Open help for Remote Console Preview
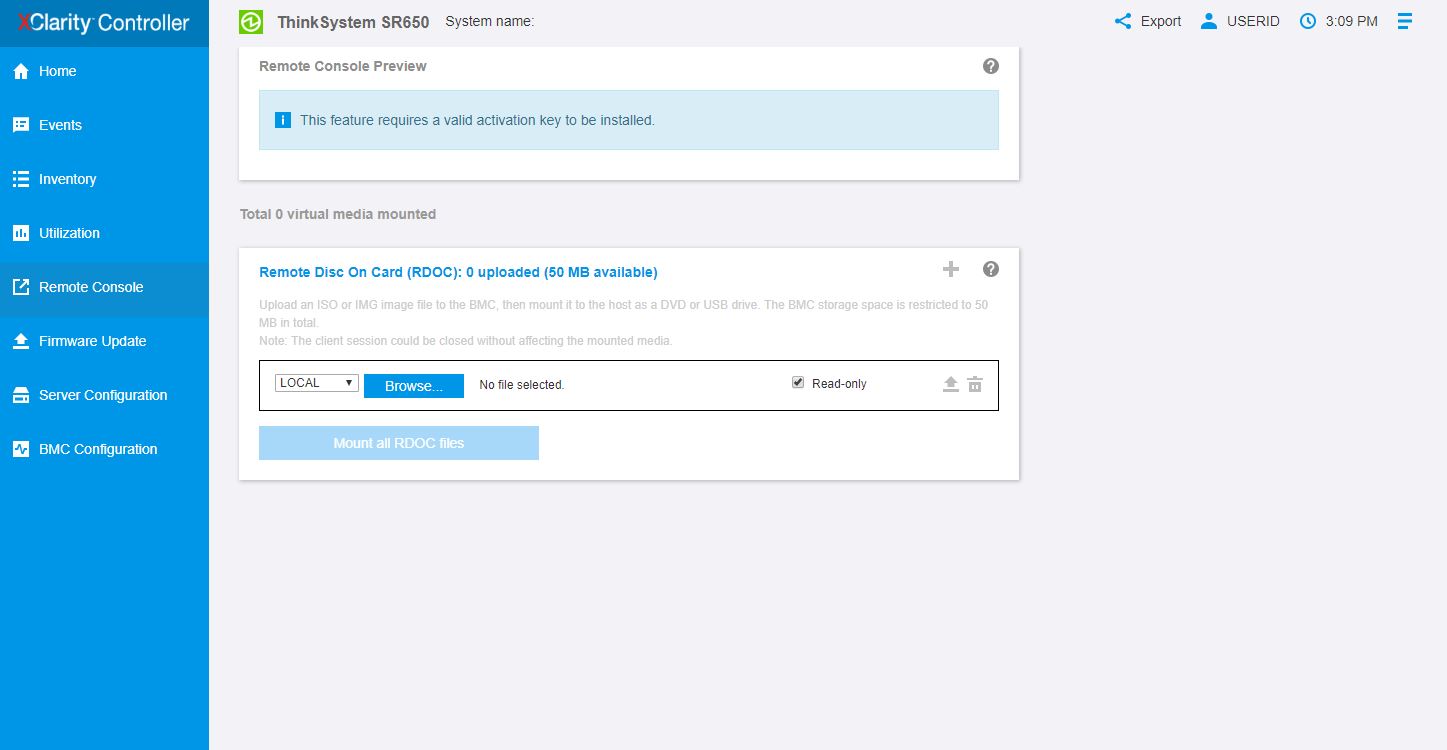The height and width of the screenshot is (750, 1447). (991, 66)
